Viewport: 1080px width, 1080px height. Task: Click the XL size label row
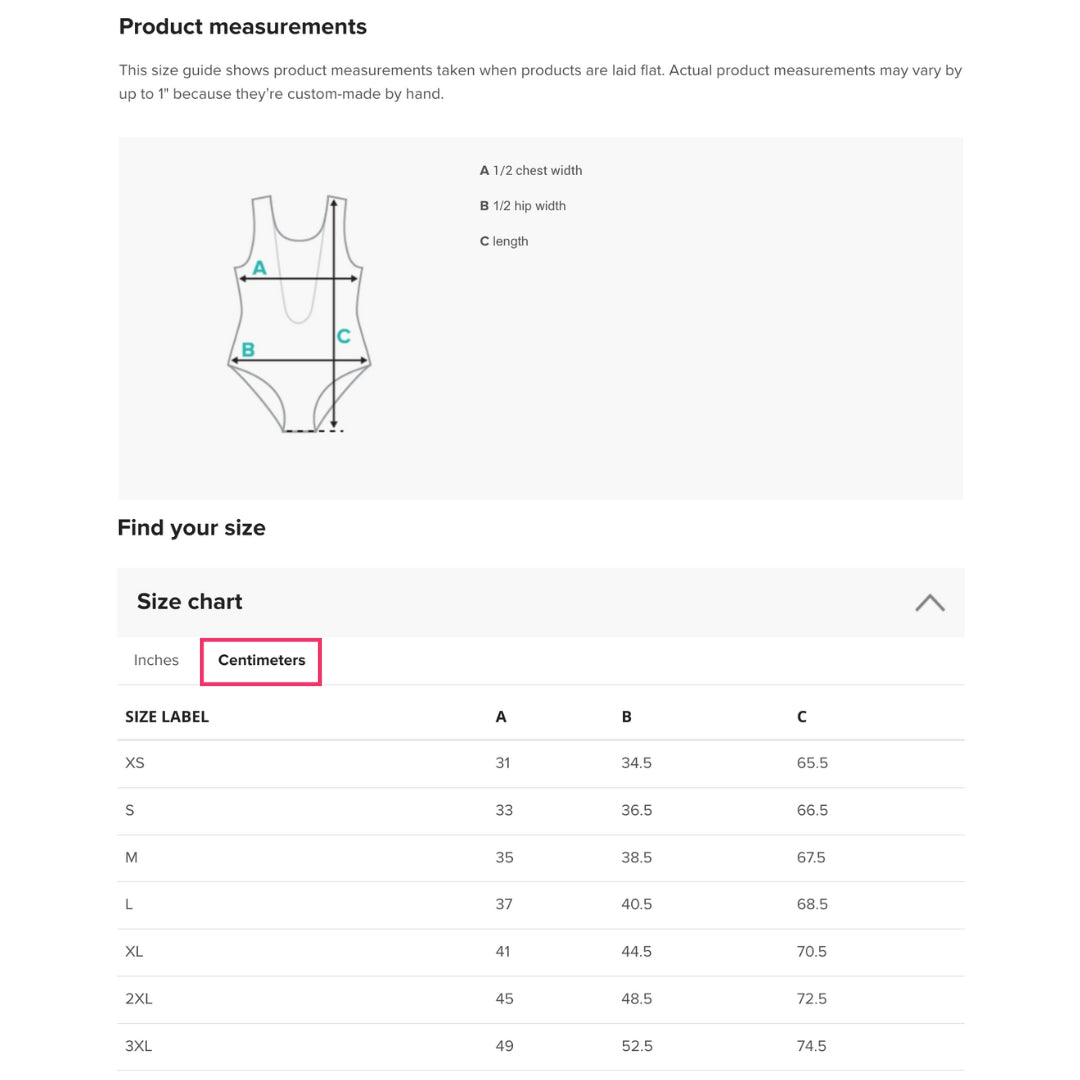click(x=134, y=951)
